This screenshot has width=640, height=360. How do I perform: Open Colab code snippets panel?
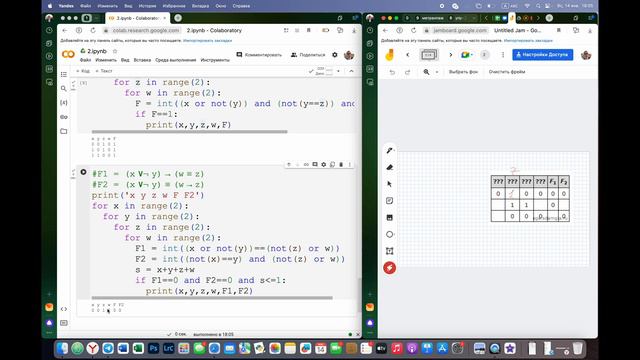pyautogui.click(x=64, y=309)
